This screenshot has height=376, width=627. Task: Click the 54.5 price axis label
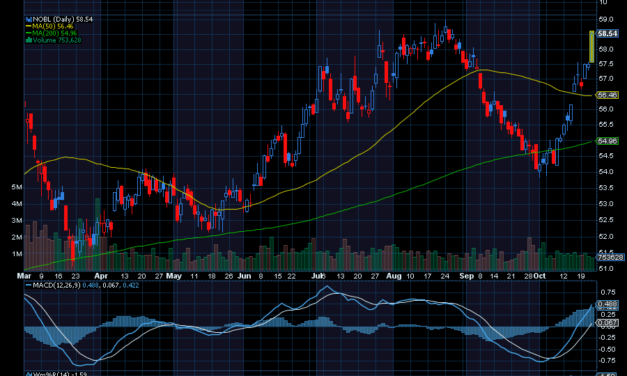[x=605, y=156]
